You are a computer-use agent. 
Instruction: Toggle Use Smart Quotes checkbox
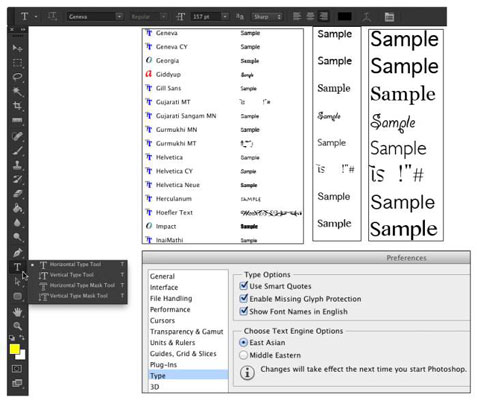pyautogui.click(x=244, y=286)
